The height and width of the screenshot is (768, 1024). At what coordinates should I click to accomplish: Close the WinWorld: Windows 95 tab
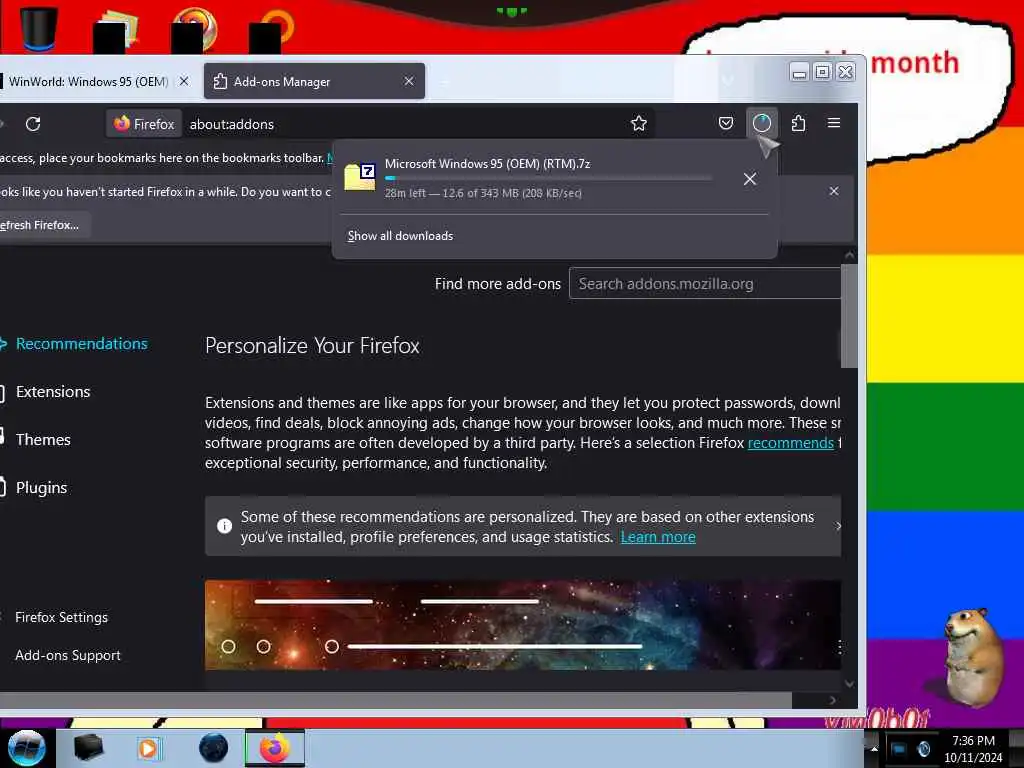point(184,81)
